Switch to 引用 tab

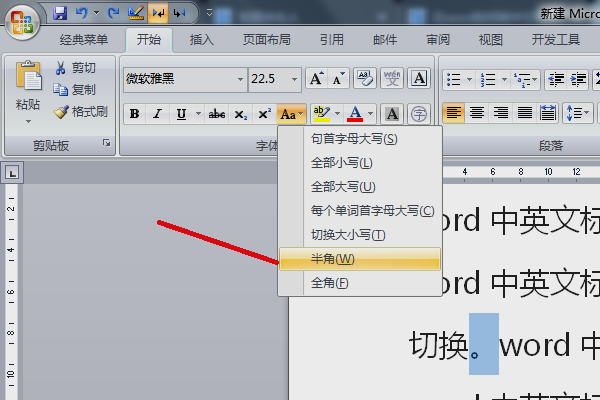(332, 39)
